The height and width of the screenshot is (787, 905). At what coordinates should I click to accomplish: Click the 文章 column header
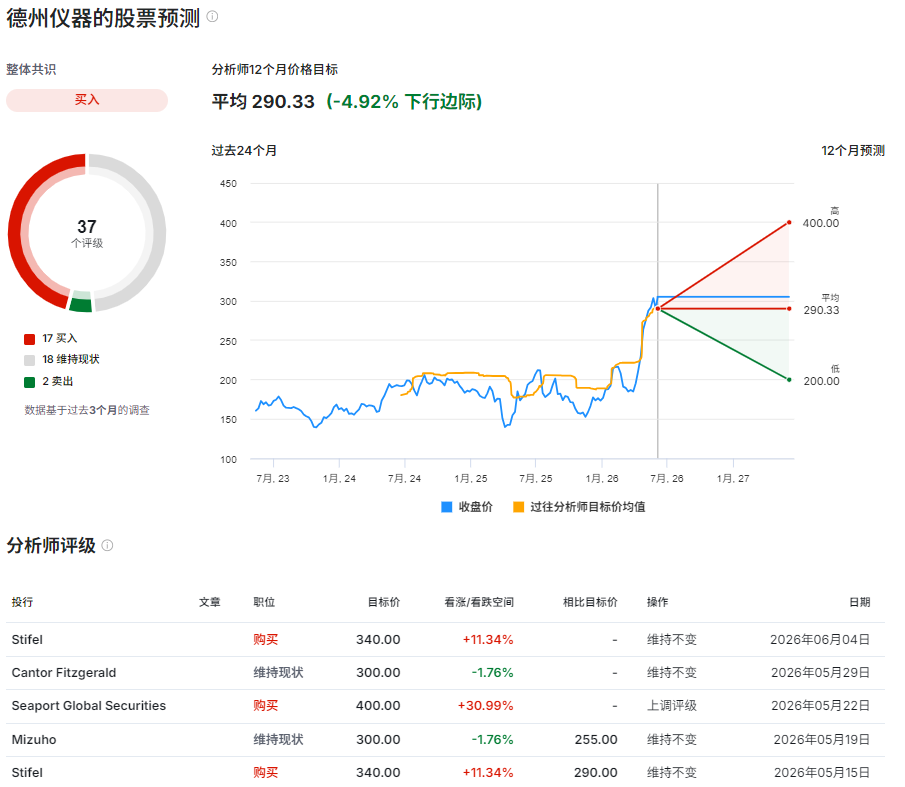click(x=210, y=602)
